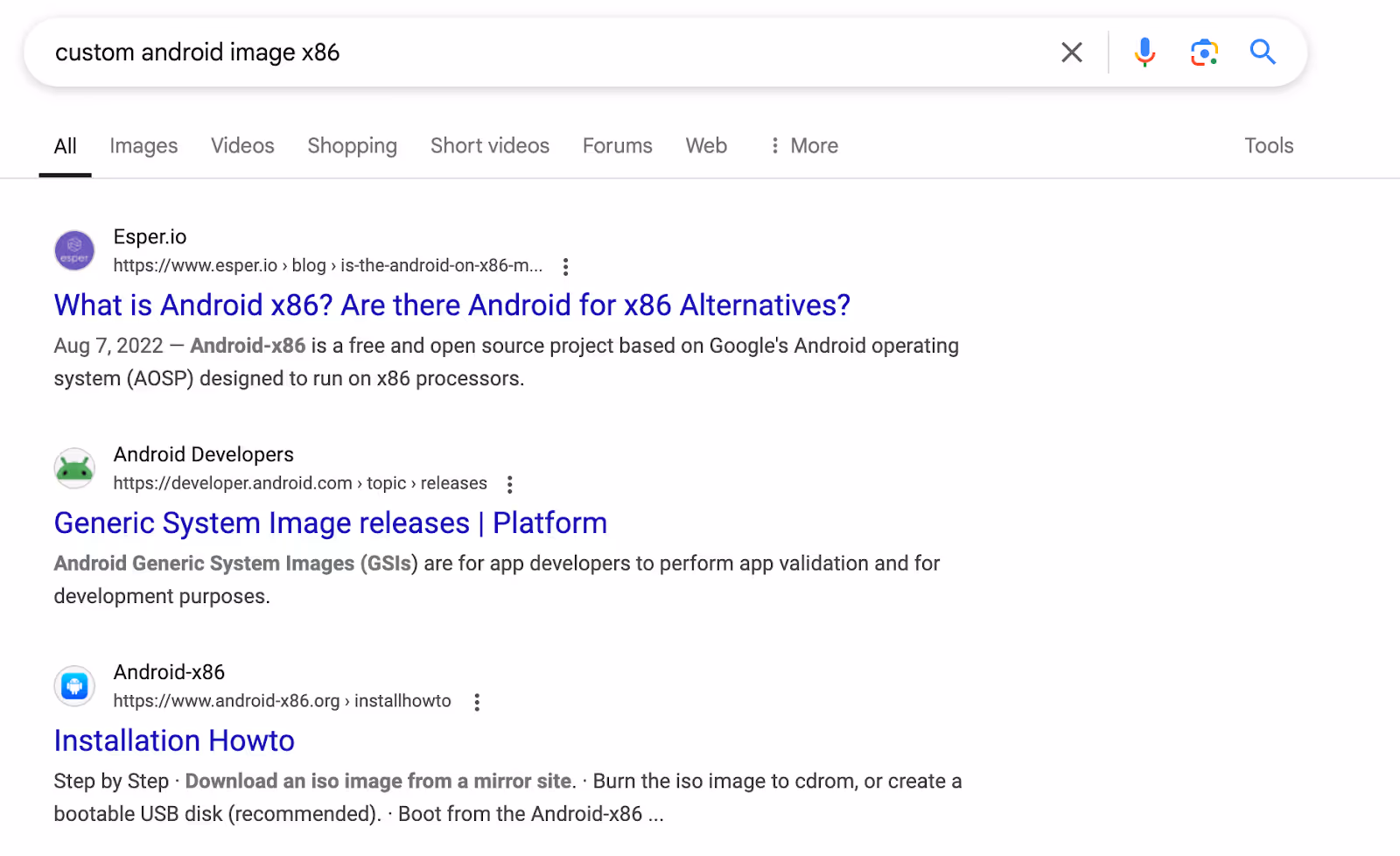Open the 'Installation Howto' result link

(x=174, y=740)
